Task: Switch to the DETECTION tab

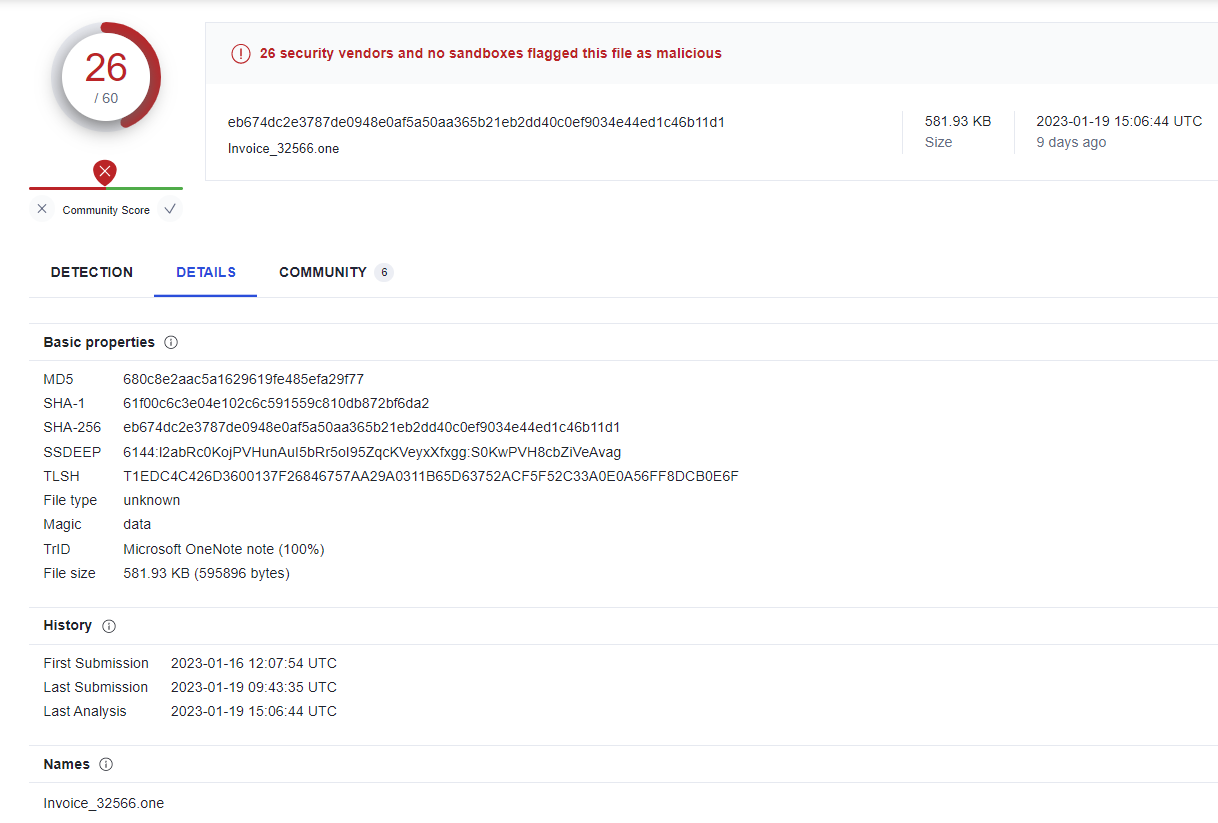Action: coord(92,272)
